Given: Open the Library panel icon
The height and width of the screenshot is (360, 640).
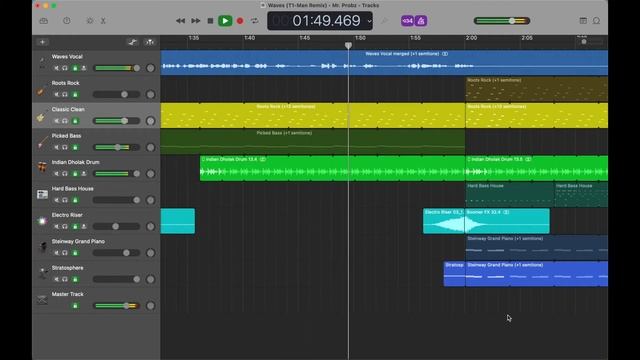Looking at the screenshot, I should 44,21.
